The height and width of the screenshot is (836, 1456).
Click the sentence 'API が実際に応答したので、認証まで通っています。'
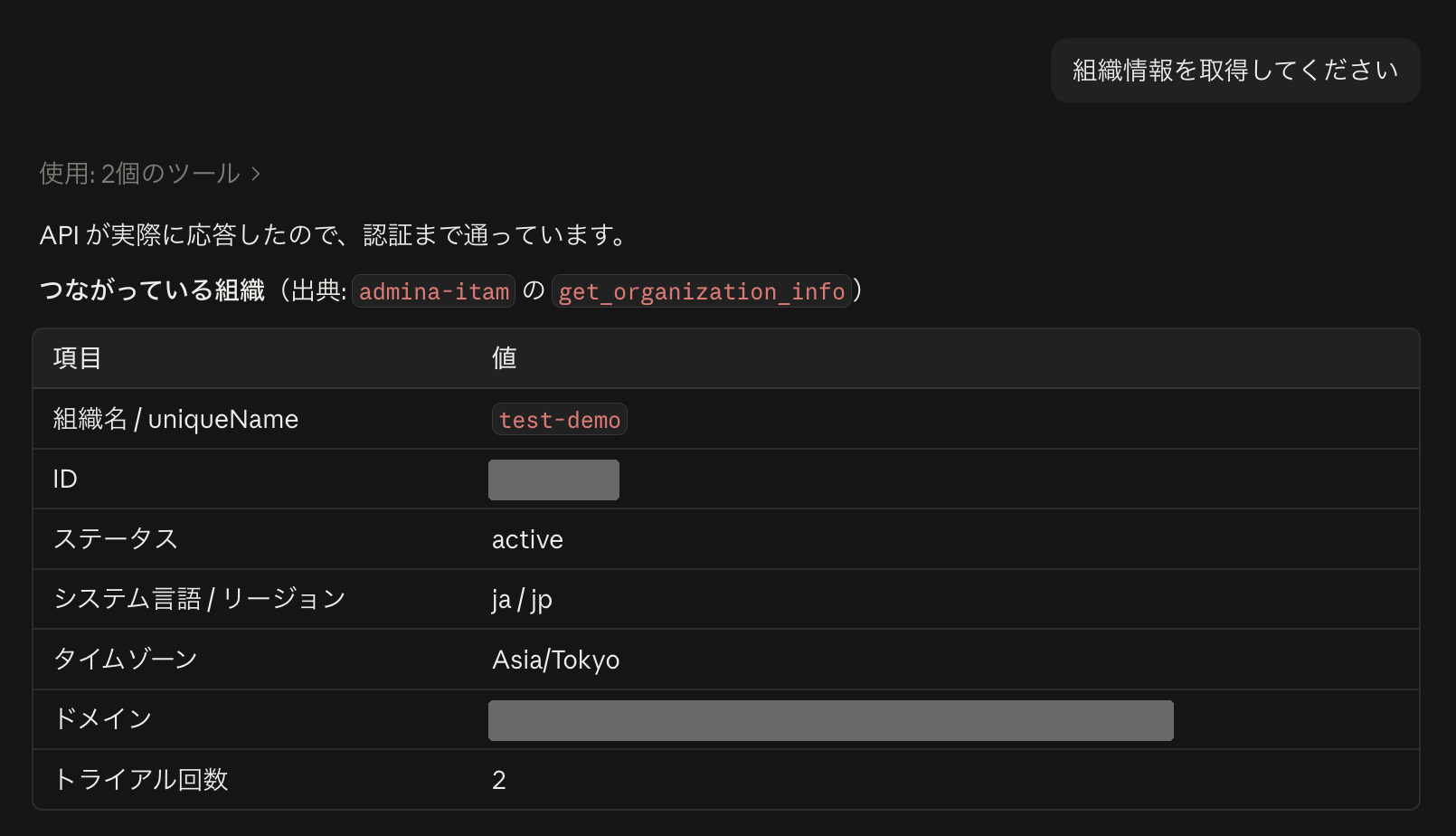[x=336, y=235]
